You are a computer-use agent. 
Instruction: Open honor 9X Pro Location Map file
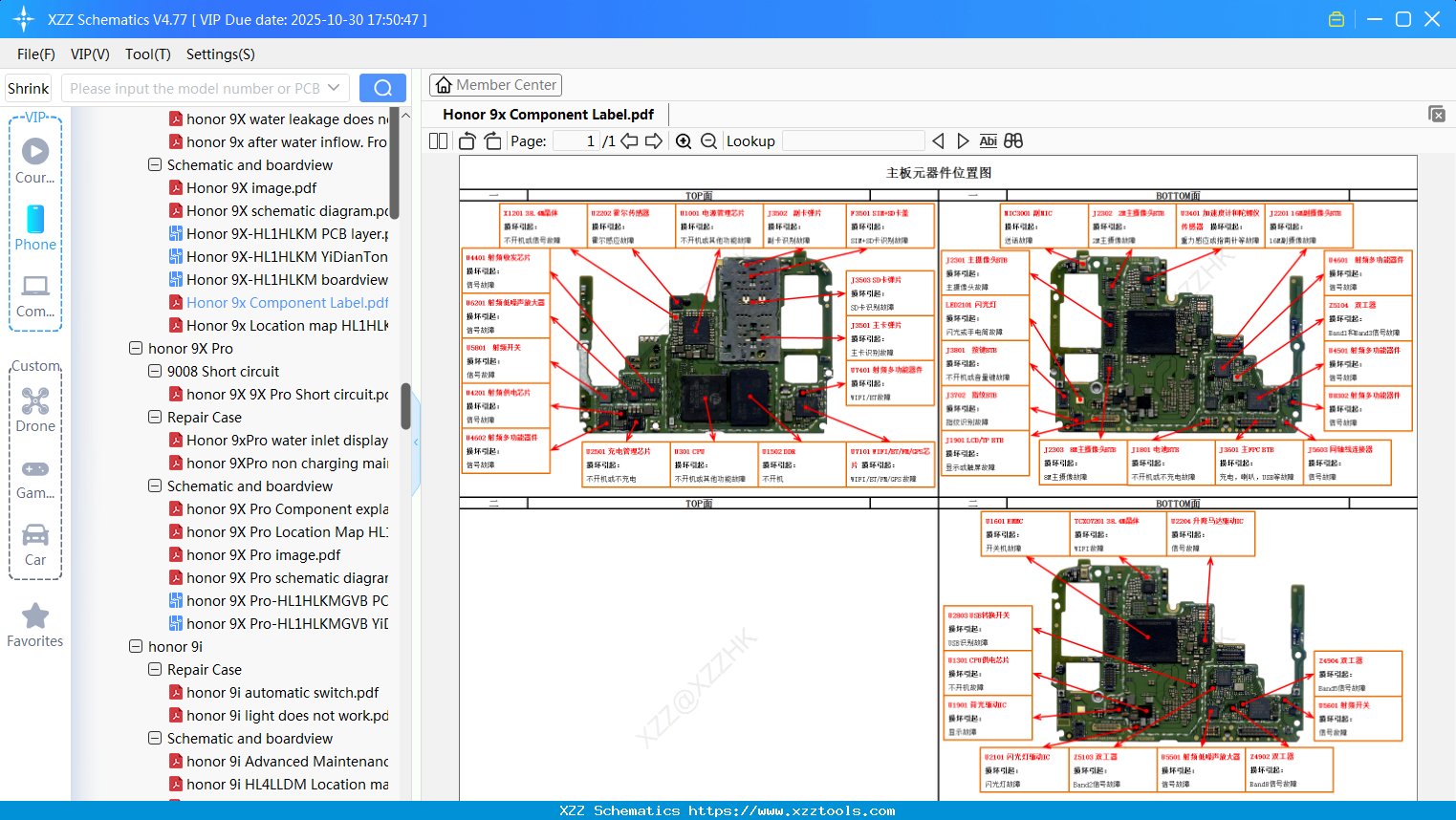[x=278, y=531]
